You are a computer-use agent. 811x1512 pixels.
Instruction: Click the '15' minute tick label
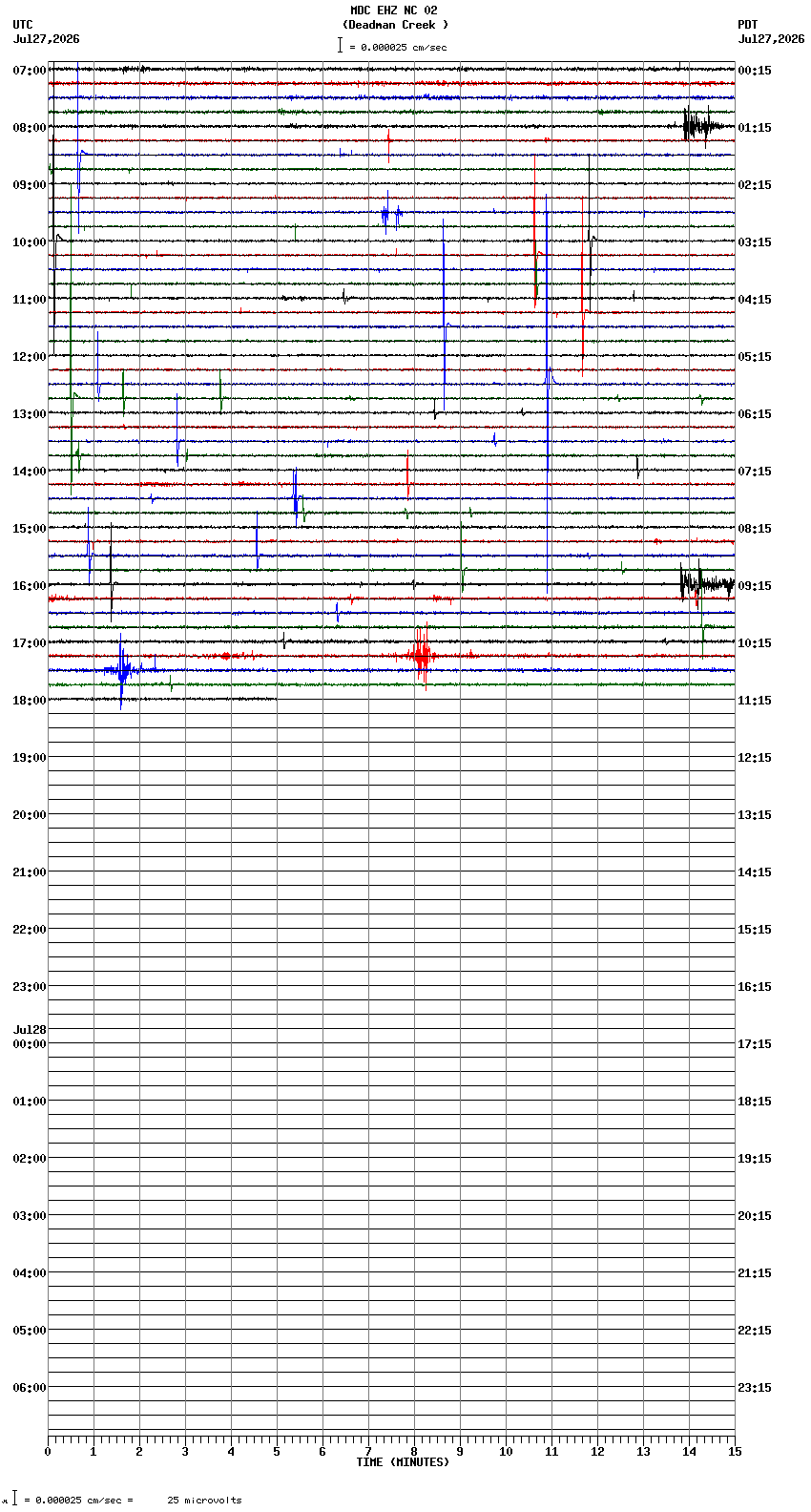(735, 1452)
